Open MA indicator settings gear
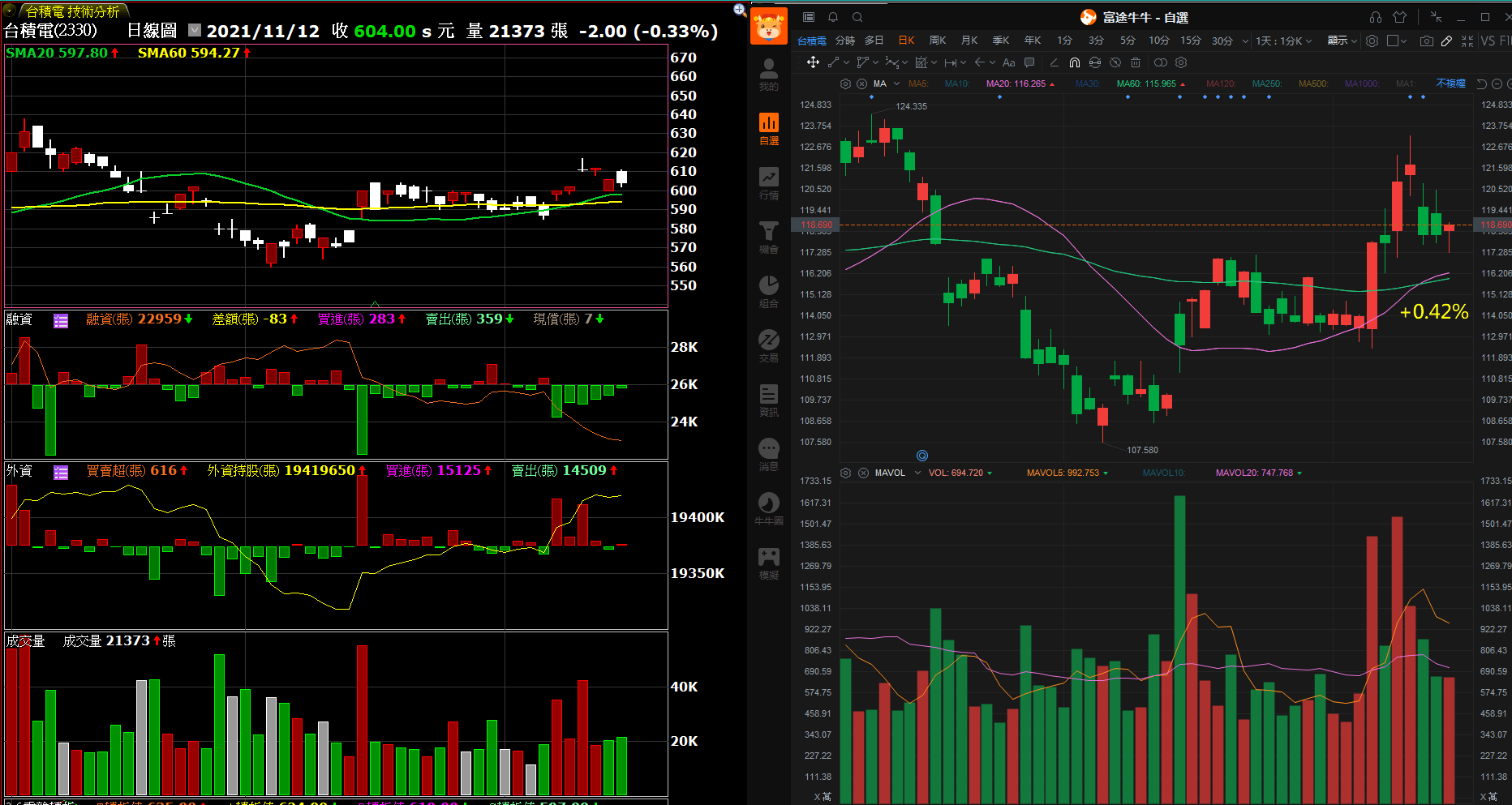1512x805 pixels. coord(845,83)
